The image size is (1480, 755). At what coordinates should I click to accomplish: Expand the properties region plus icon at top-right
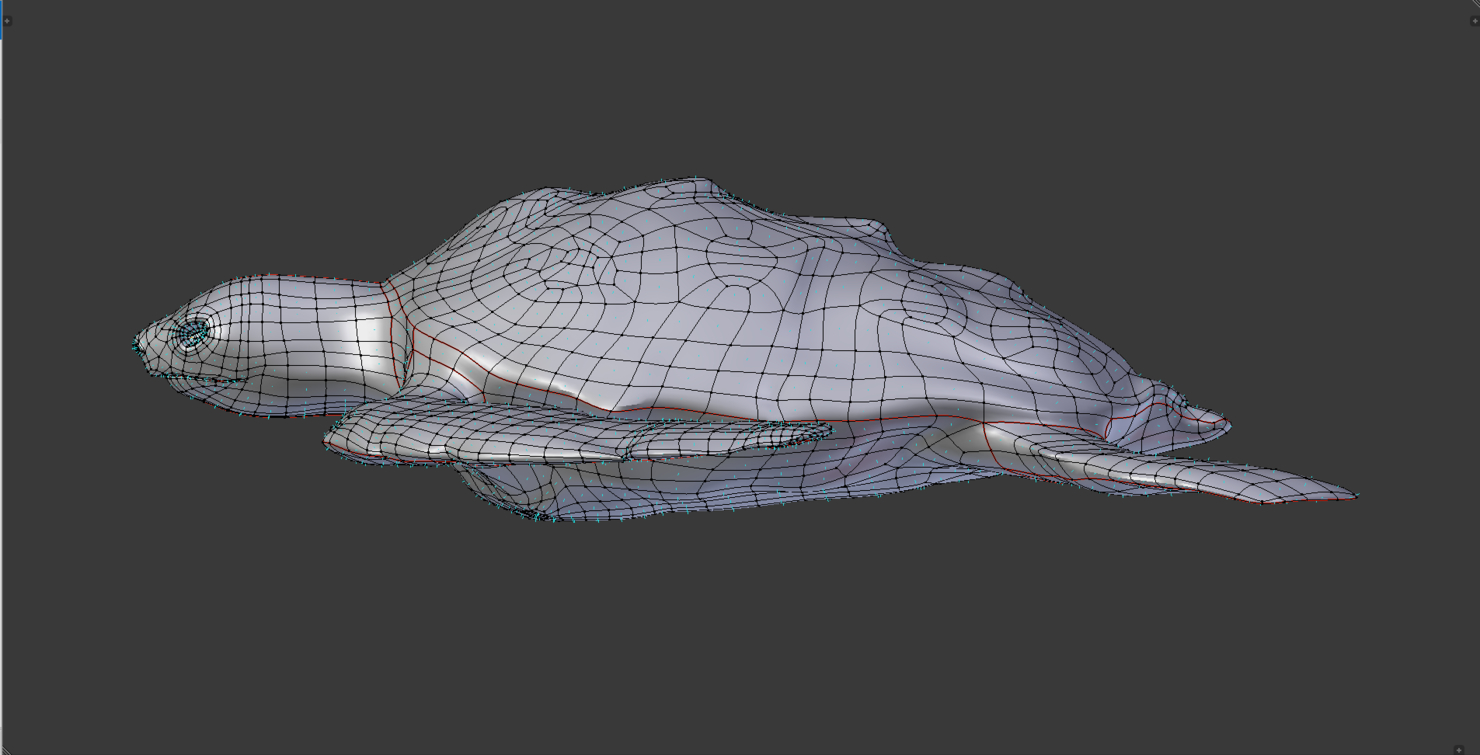(1474, 20)
